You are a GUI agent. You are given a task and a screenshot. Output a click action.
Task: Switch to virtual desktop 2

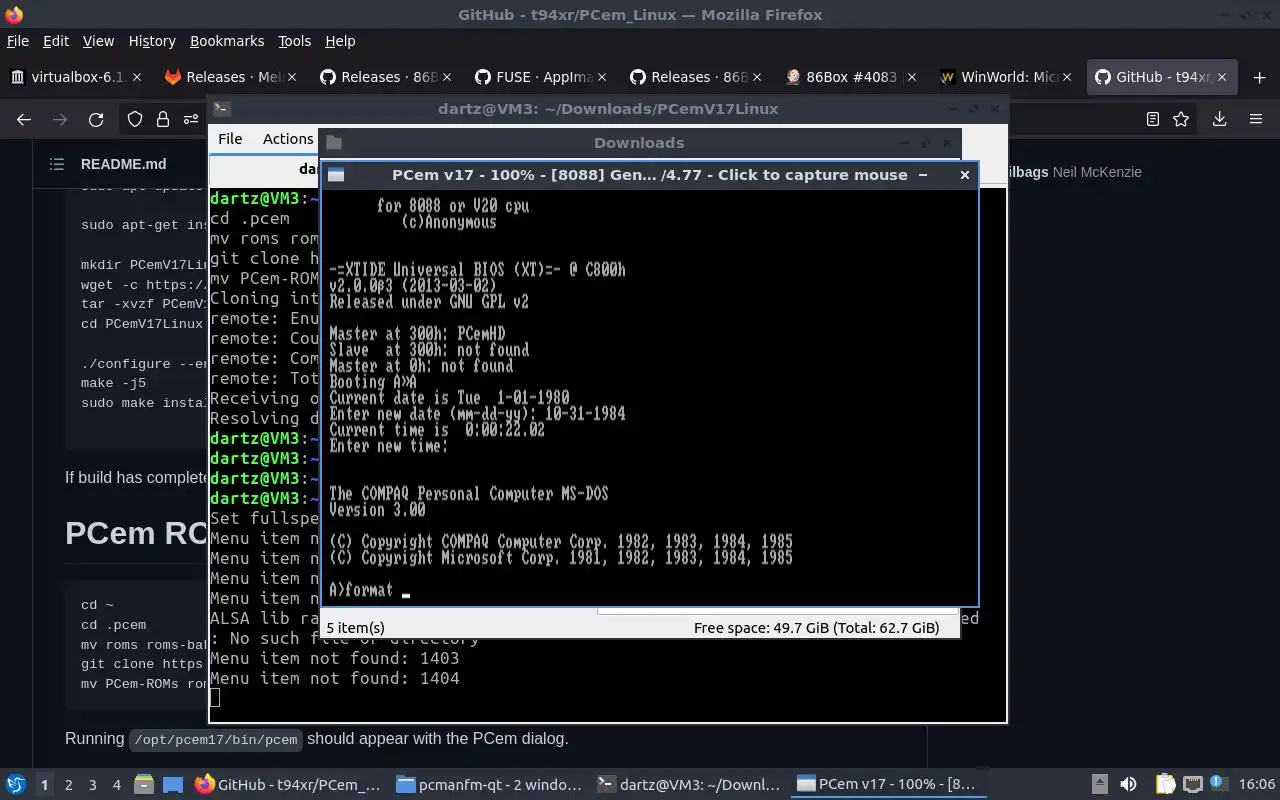tap(69, 785)
